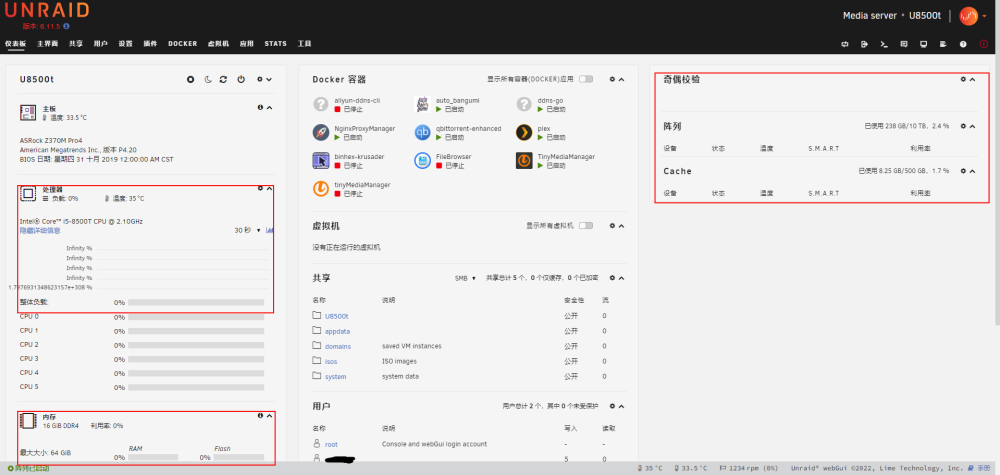Open the domains share link
The width and height of the screenshot is (1000, 475).
[x=338, y=346]
